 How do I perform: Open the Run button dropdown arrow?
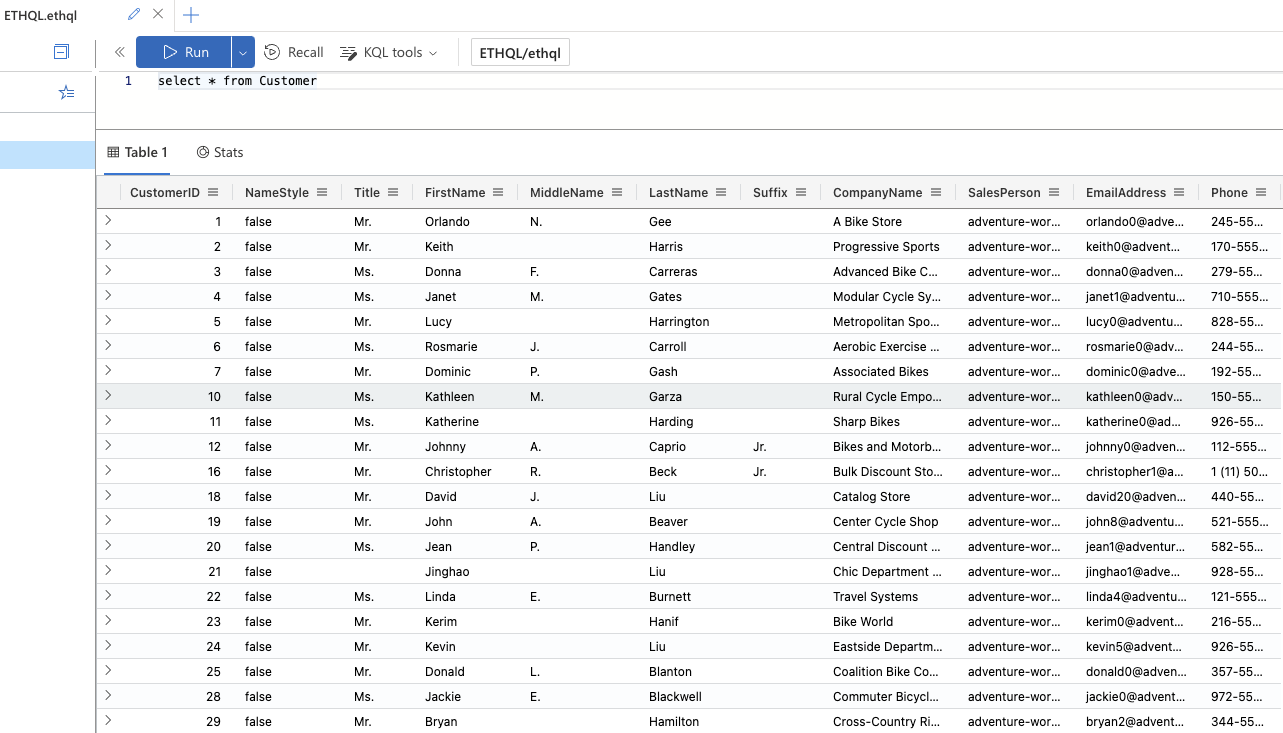tap(243, 52)
